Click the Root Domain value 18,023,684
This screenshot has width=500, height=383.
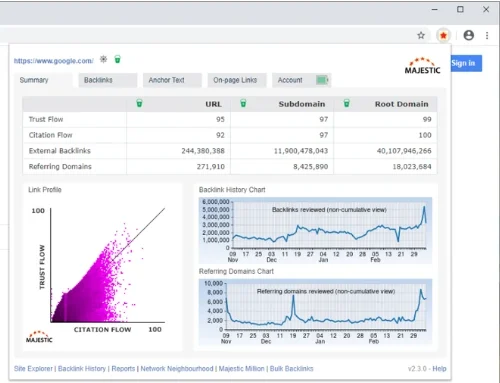point(412,166)
